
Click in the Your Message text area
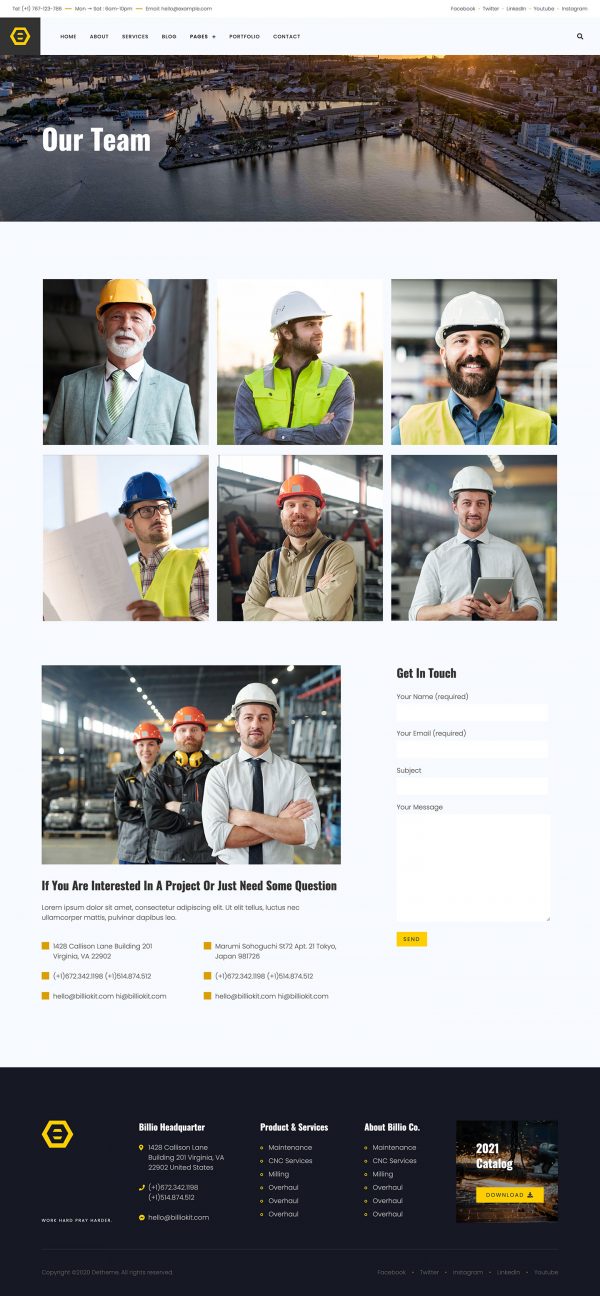pos(473,868)
